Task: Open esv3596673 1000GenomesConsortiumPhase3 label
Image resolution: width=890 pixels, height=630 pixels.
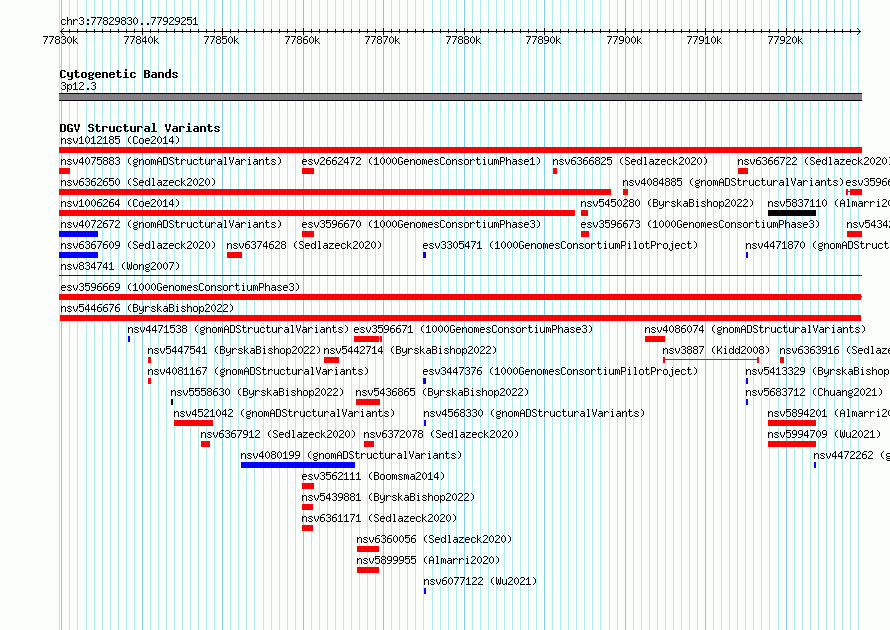Action: [700, 224]
